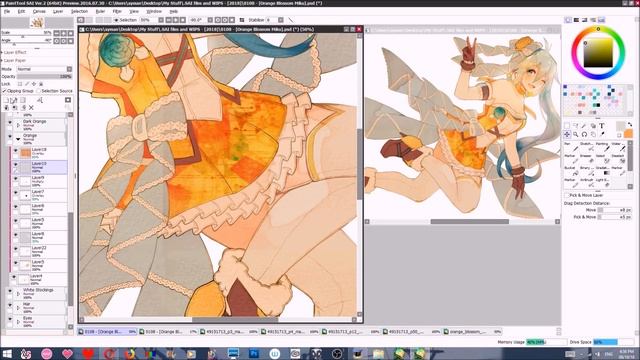Show the swatches panel icon
The image size is (640, 360).
(601, 20)
